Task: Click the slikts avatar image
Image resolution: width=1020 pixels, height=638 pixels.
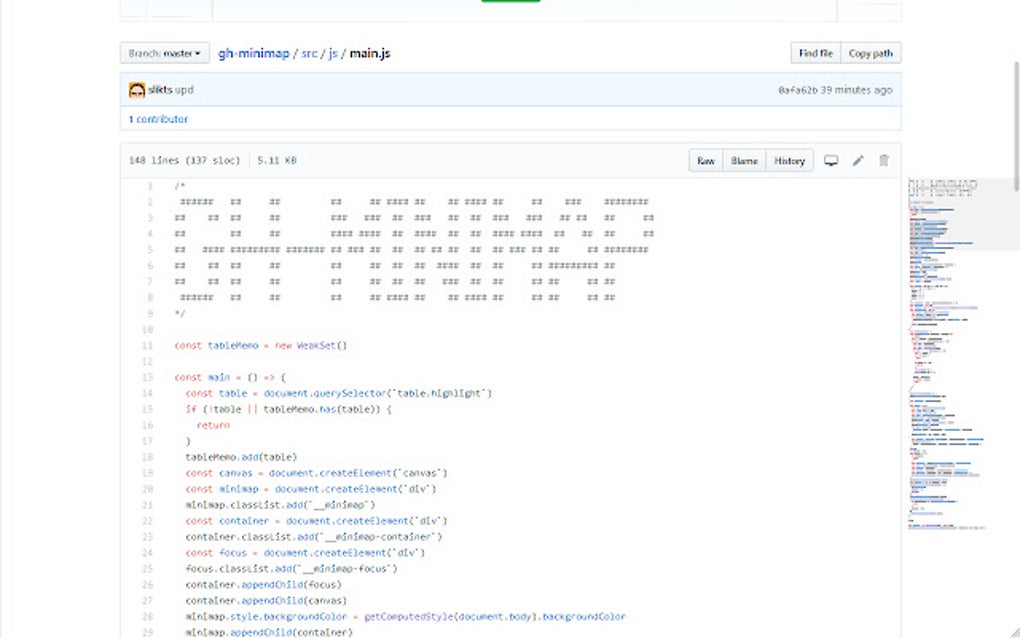Action: [137, 90]
